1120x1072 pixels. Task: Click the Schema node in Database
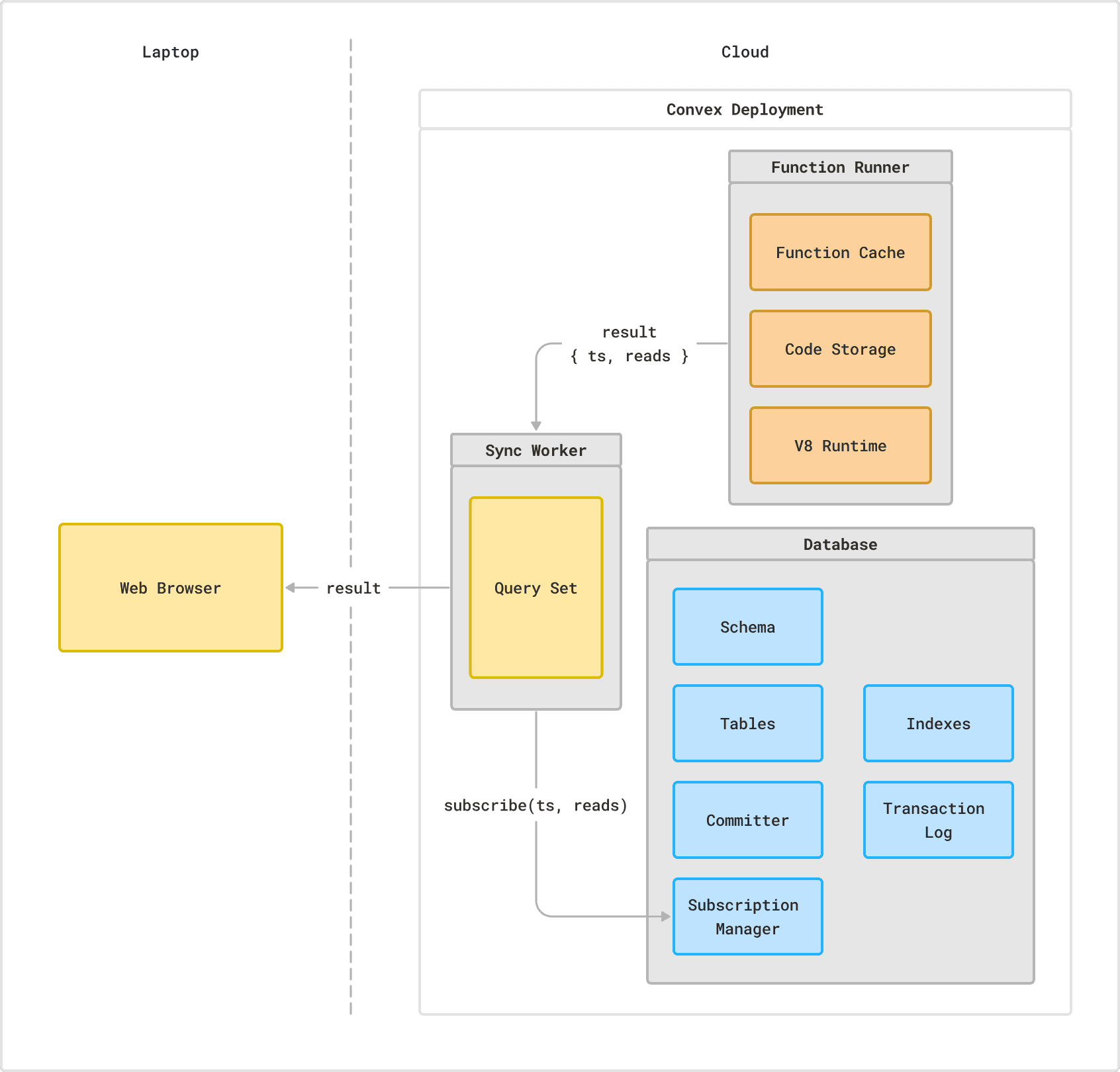click(747, 626)
